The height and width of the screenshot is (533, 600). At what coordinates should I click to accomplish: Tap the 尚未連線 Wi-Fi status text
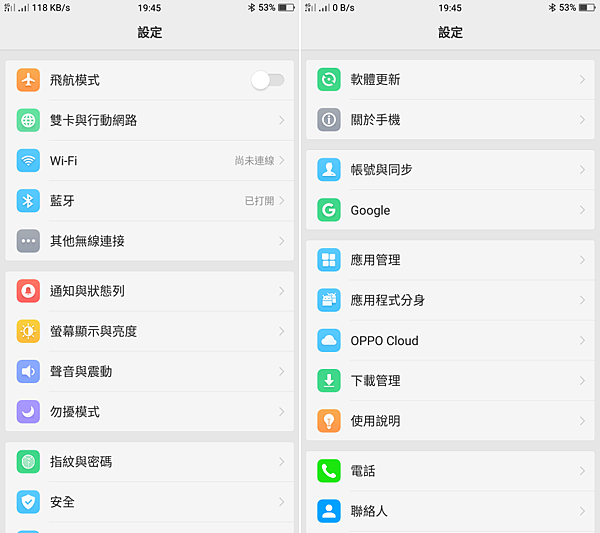point(254,161)
